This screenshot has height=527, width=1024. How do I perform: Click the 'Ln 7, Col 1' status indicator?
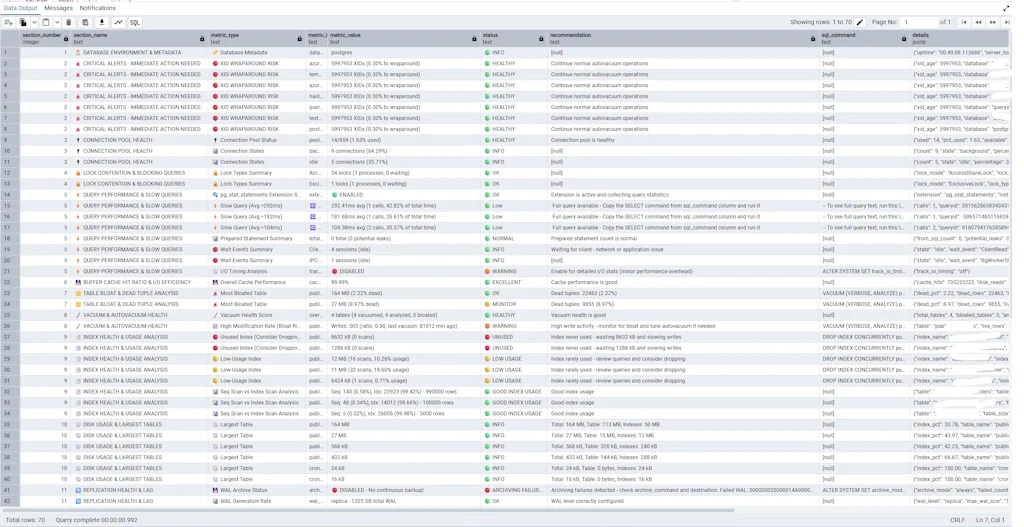click(993, 520)
